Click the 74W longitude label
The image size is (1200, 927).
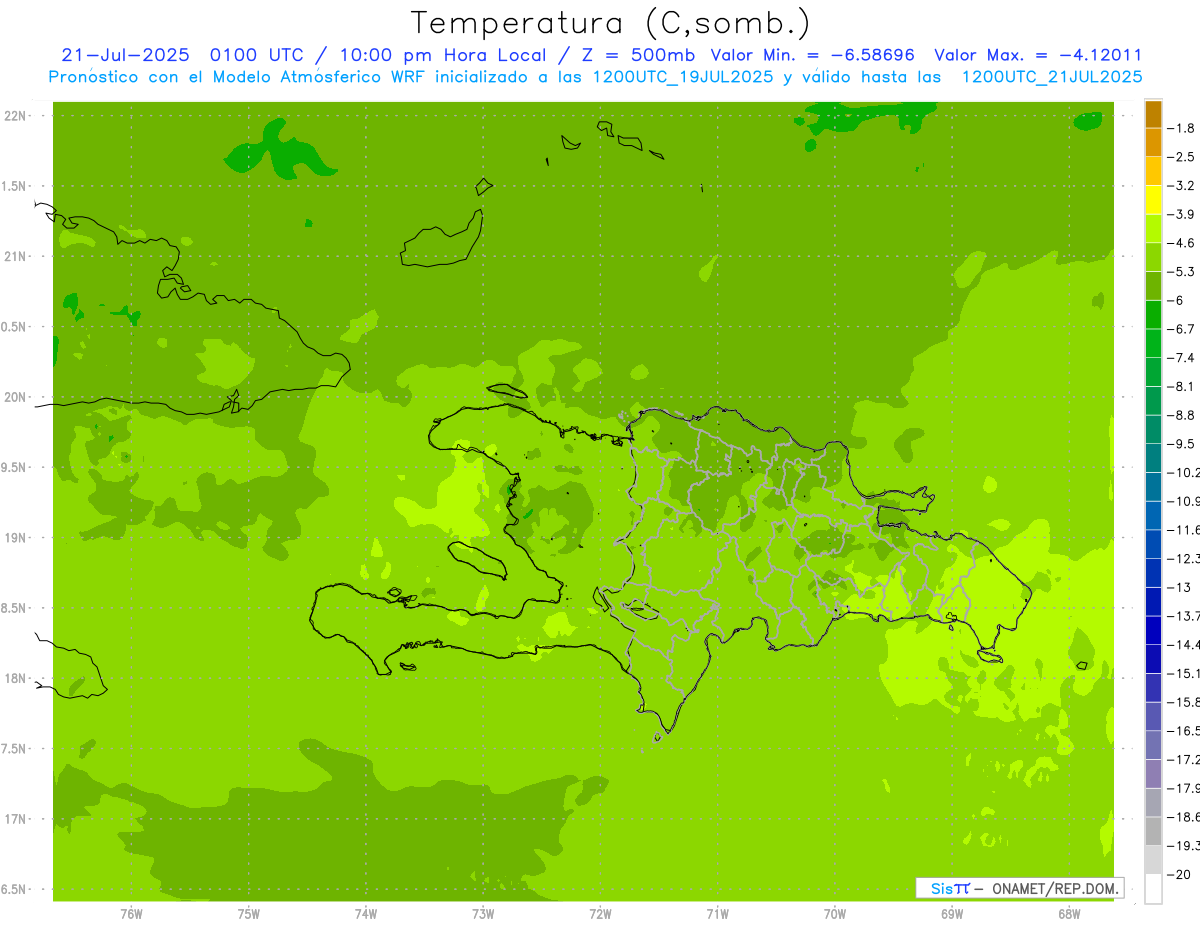365,913
